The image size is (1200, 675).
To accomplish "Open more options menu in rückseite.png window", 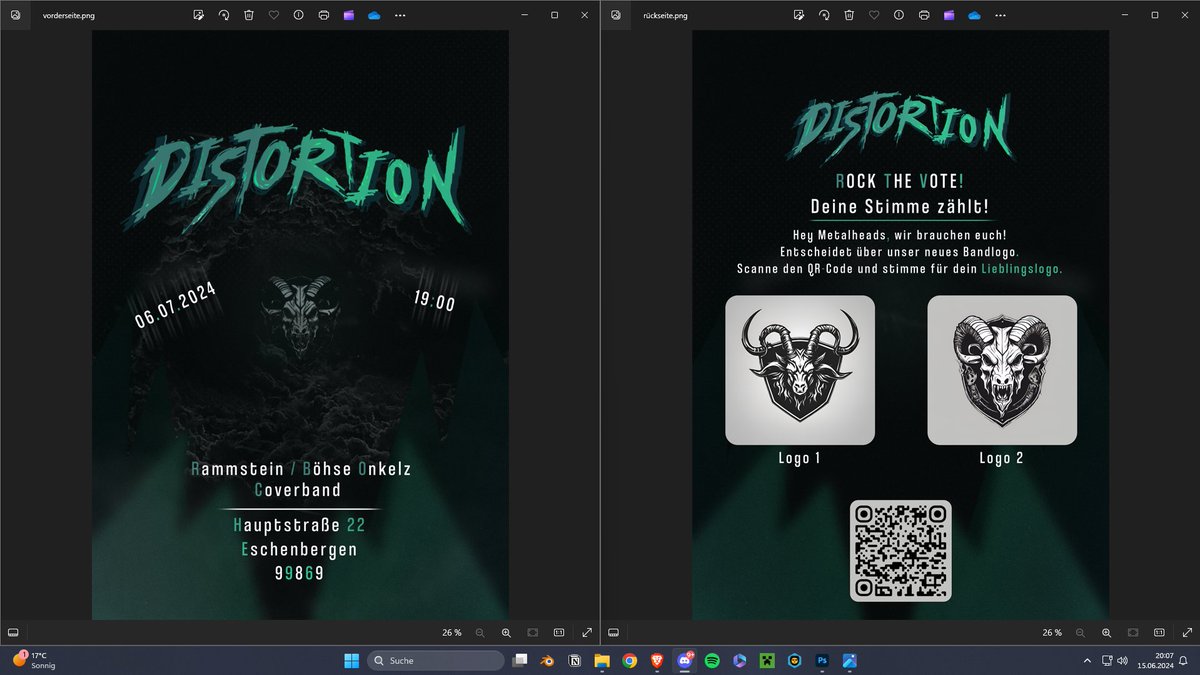I will click(x=1000, y=16).
